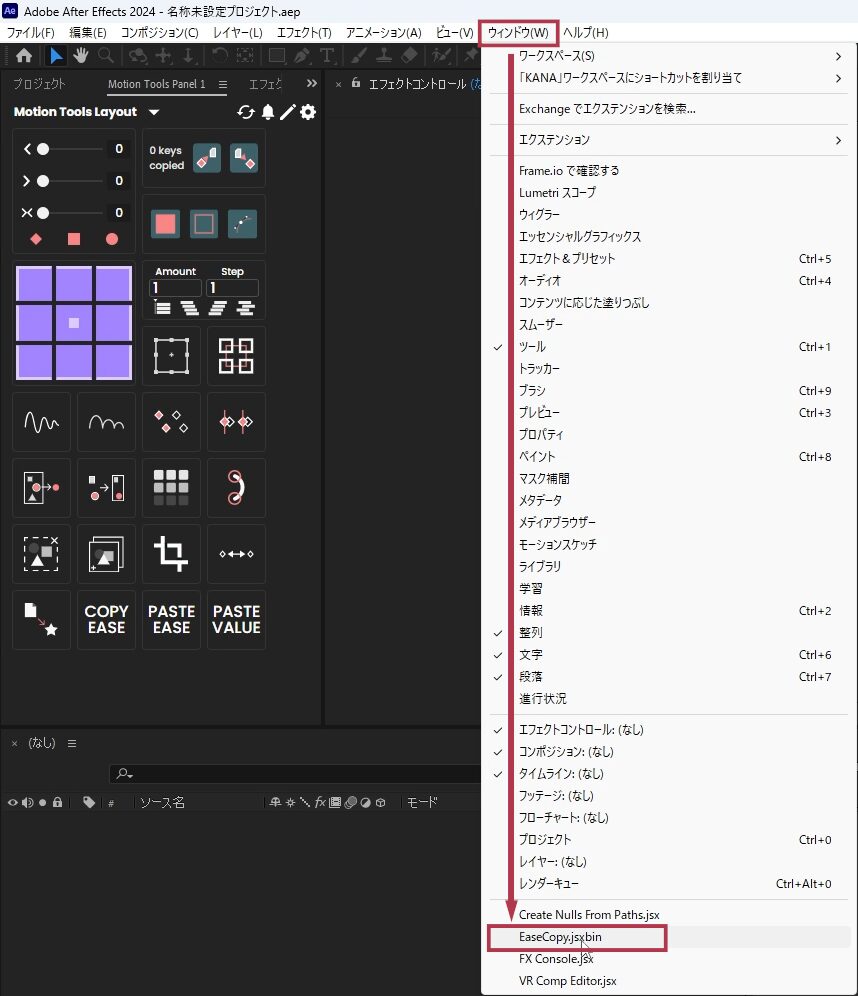Select the Hand tool
The image size is (858, 996).
pos(81,56)
